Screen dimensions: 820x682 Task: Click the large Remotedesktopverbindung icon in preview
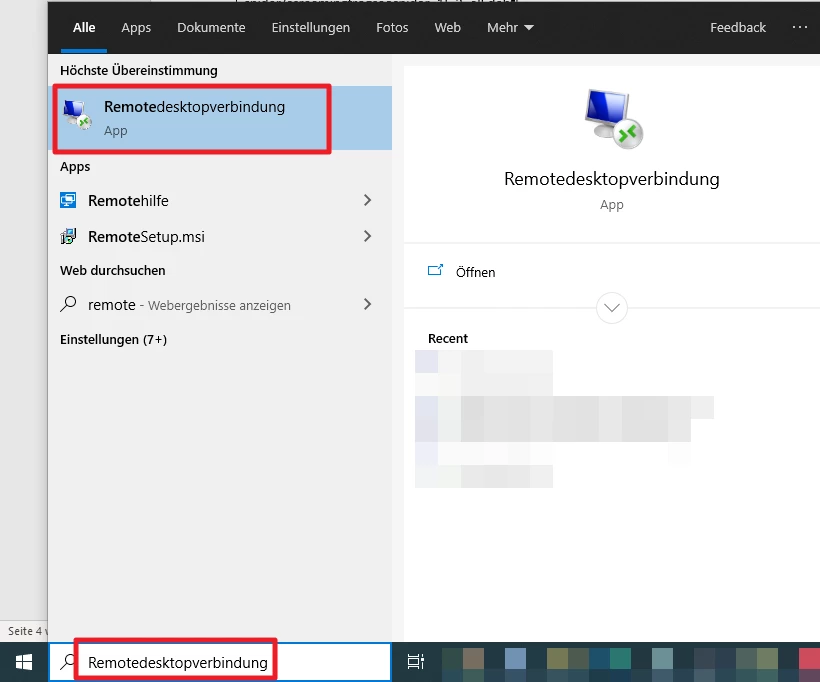click(x=612, y=118)
